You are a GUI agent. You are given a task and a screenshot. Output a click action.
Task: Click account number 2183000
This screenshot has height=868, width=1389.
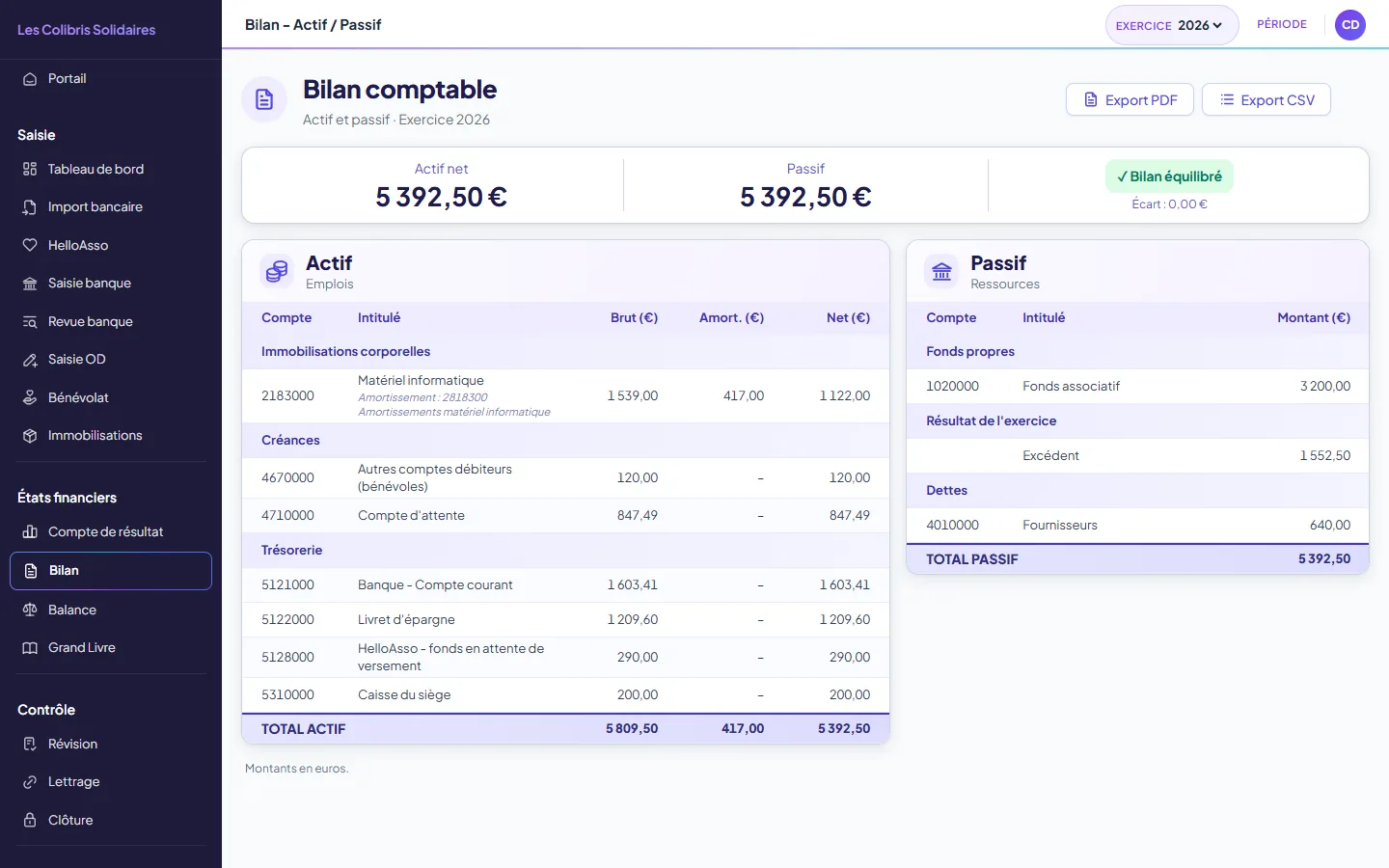point(287,396)
